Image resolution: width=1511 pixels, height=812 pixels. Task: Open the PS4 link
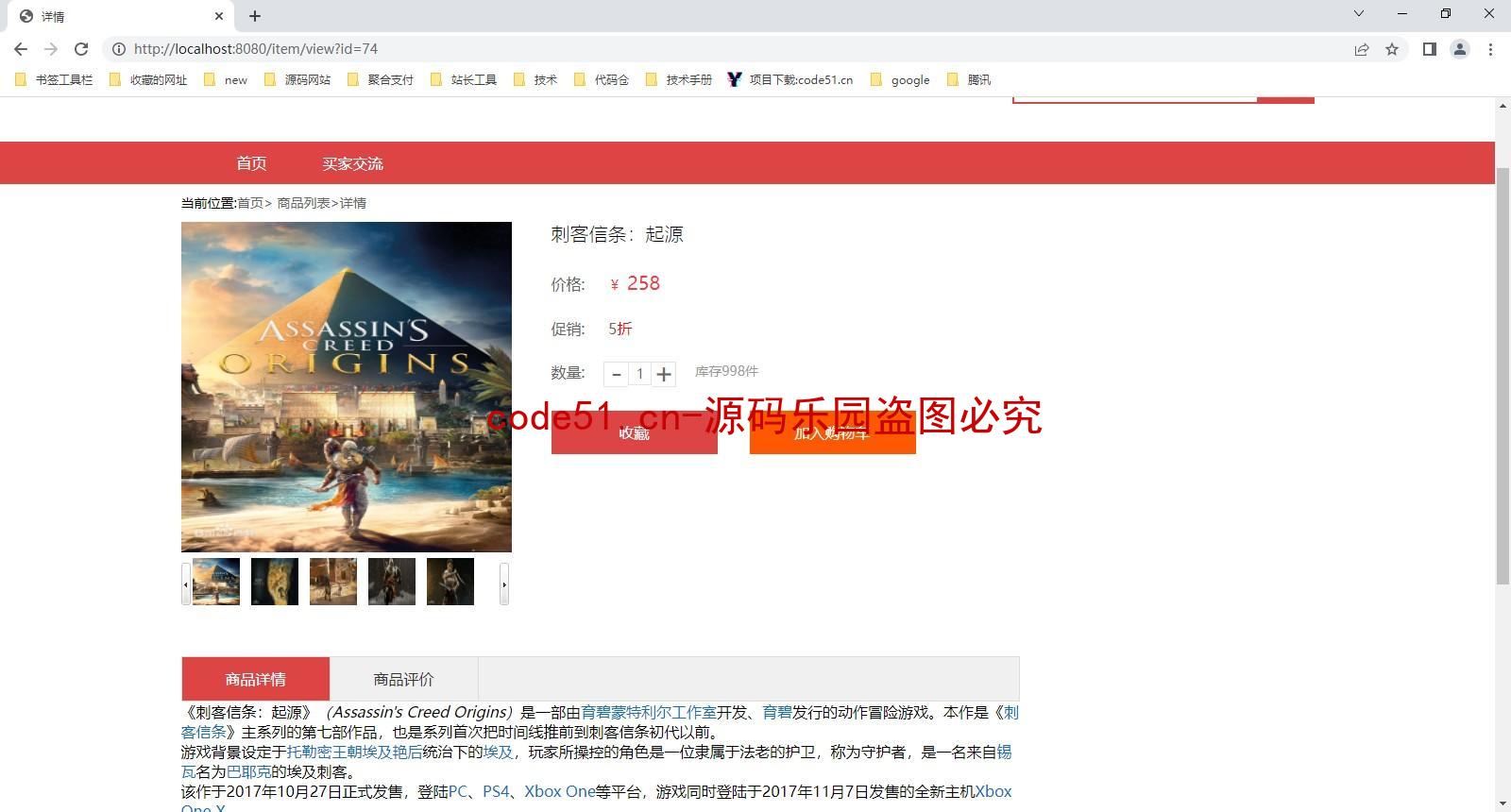click(496, 792)
